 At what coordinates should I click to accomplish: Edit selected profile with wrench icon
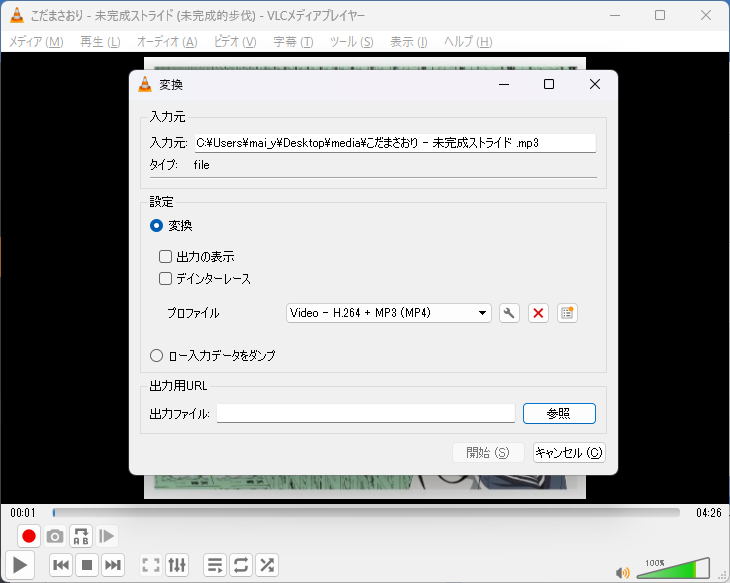(x=509, y=313)
